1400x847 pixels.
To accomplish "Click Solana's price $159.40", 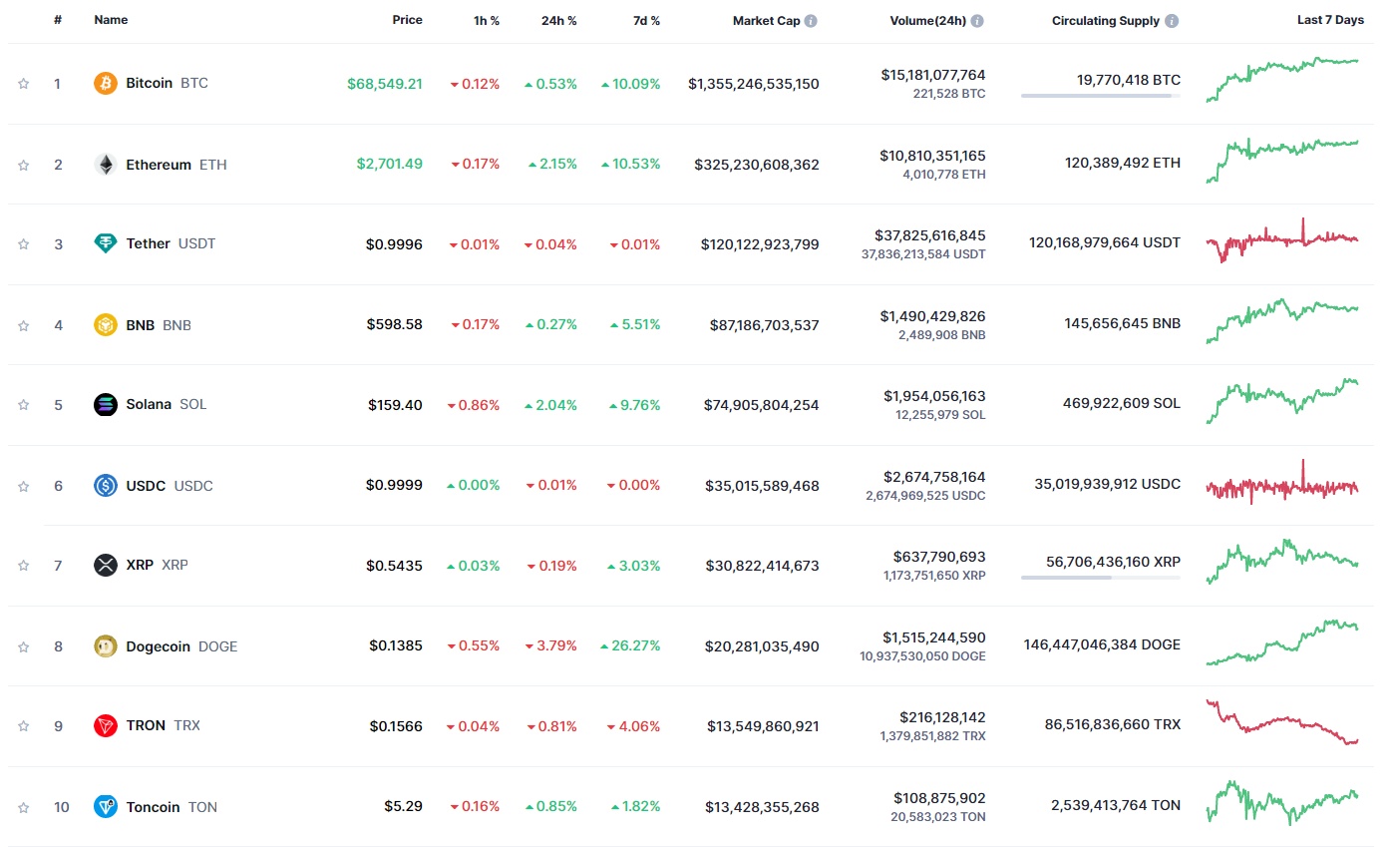I will (x=395, y=405).
